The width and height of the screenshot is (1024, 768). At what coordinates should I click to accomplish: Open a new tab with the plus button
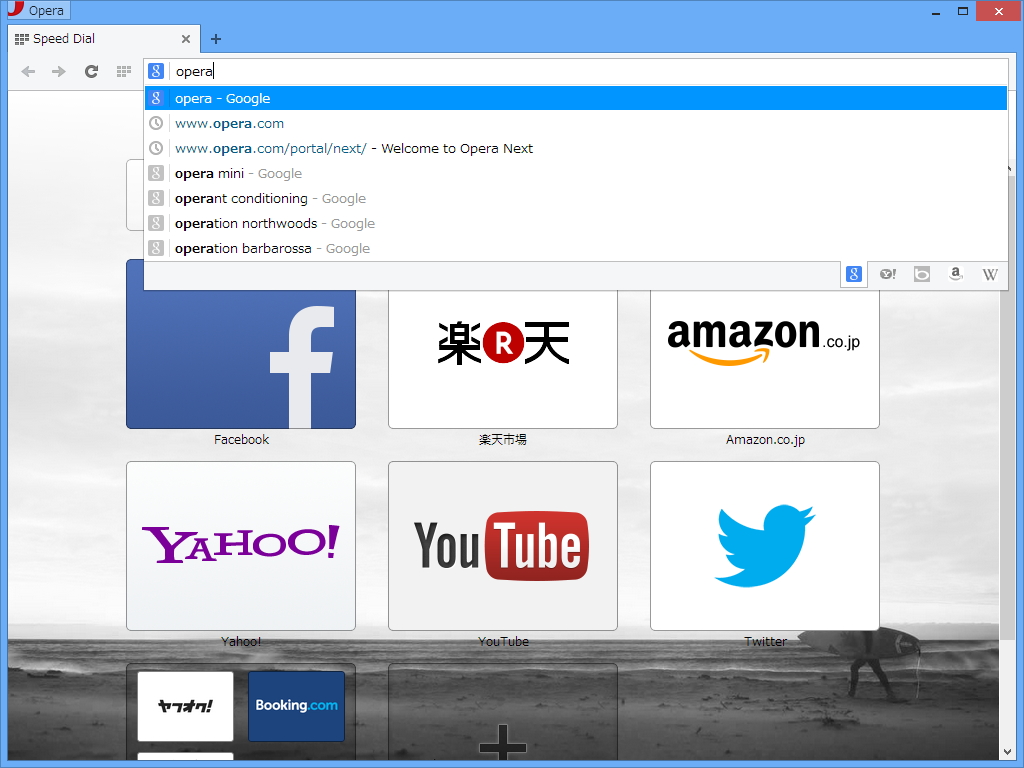(216, 38)
